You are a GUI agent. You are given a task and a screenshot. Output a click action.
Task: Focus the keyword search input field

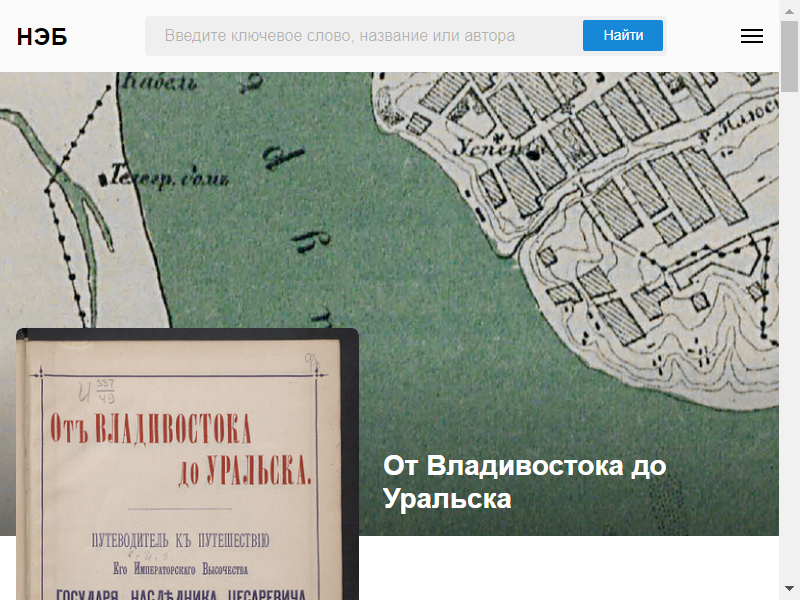click(x=363, y=36)
